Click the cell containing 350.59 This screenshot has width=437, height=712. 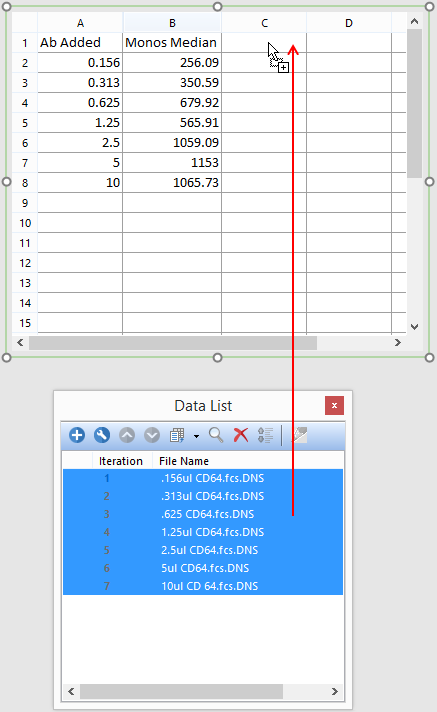click(x=172, y=83)
